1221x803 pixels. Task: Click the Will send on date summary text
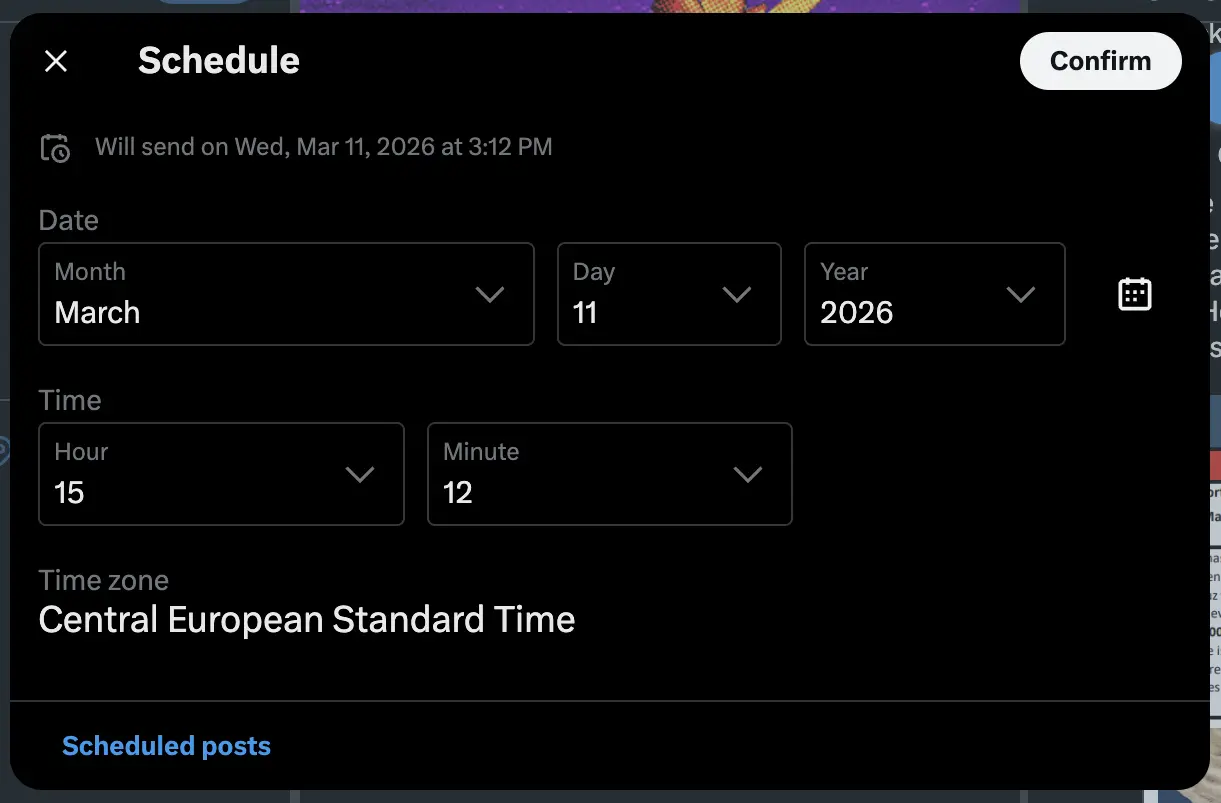point(323,146)
